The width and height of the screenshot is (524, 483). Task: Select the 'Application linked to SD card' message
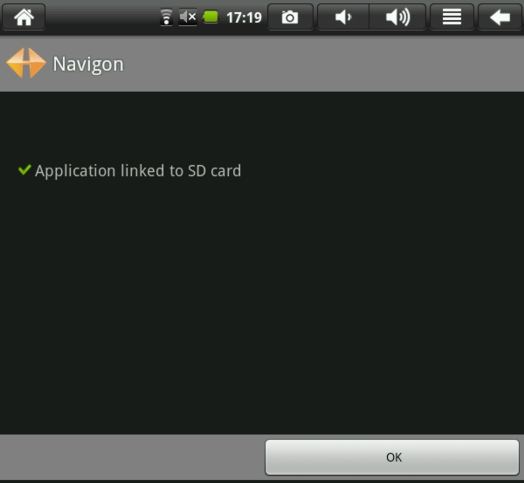(138, 171)
